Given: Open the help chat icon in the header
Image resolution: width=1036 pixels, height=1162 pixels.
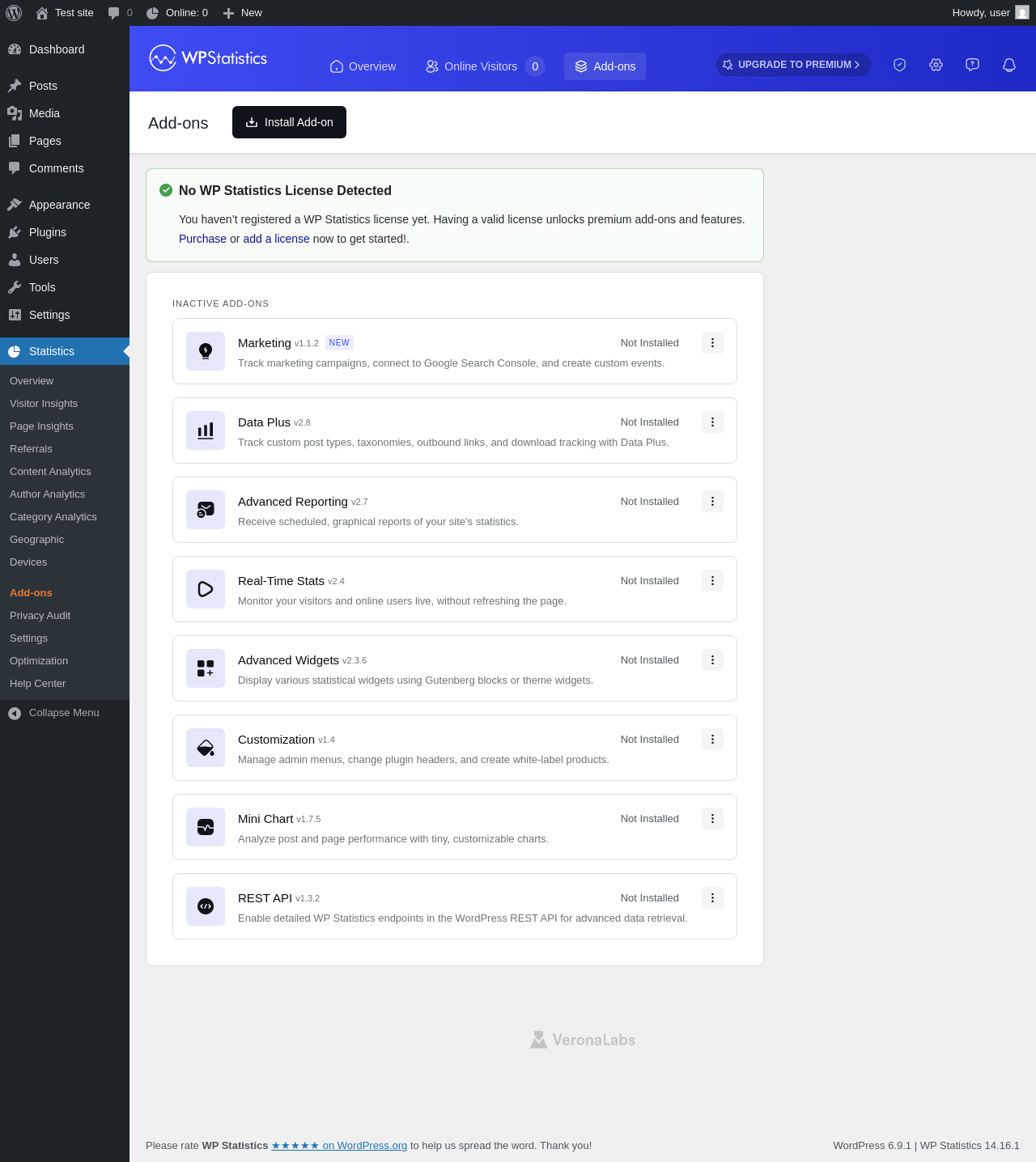Looking at the screenshot, I should [972, 65].
